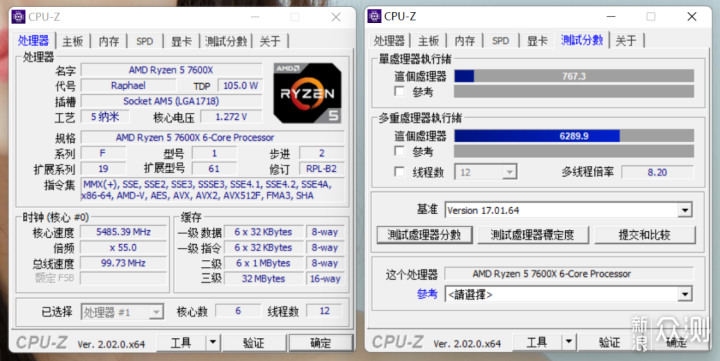Open the 參考 <請選擇> processor dropdown

pyautogui.click(x=568, y=294)
